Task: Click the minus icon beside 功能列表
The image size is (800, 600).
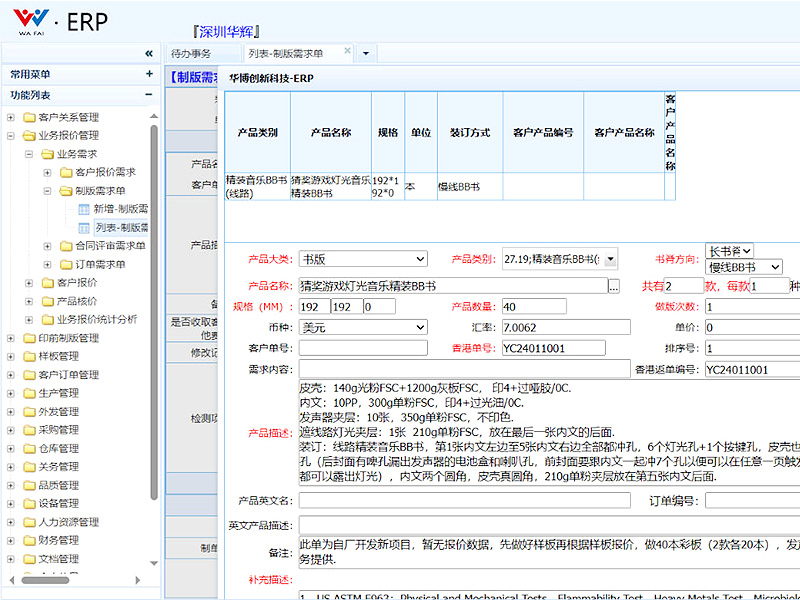Action: point(149,94)
